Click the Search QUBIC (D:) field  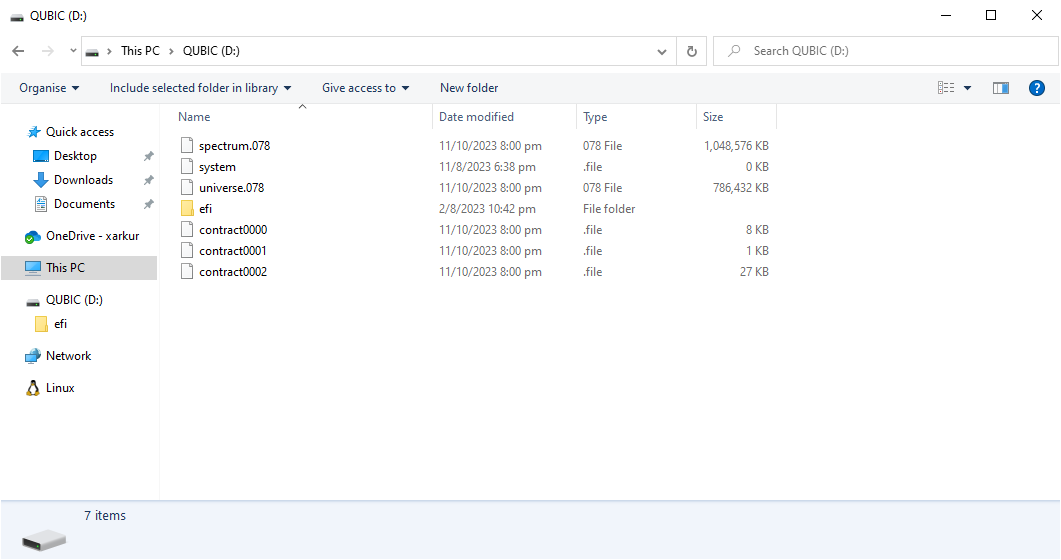coord(885,51)
